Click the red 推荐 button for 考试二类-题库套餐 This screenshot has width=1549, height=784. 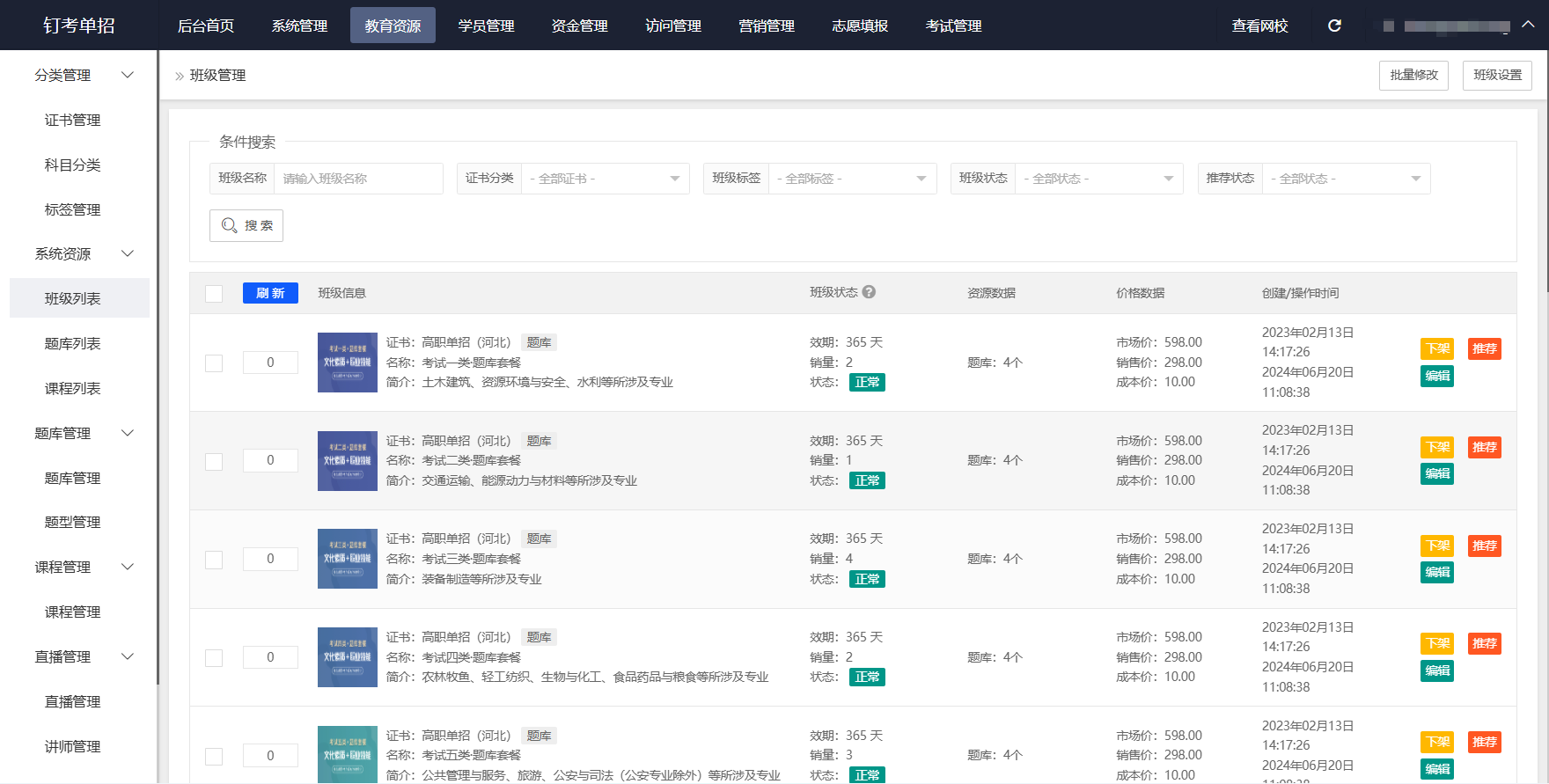pyautogui.click(x=1484, y=447)
